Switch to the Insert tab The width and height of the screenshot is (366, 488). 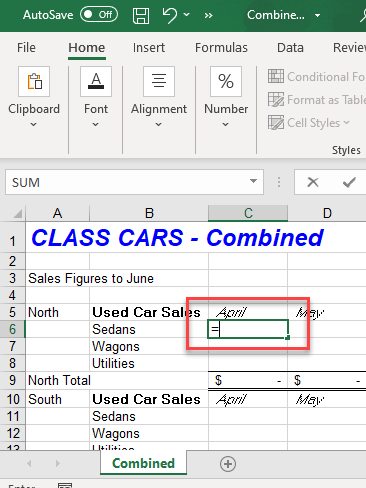pos(149,48)
